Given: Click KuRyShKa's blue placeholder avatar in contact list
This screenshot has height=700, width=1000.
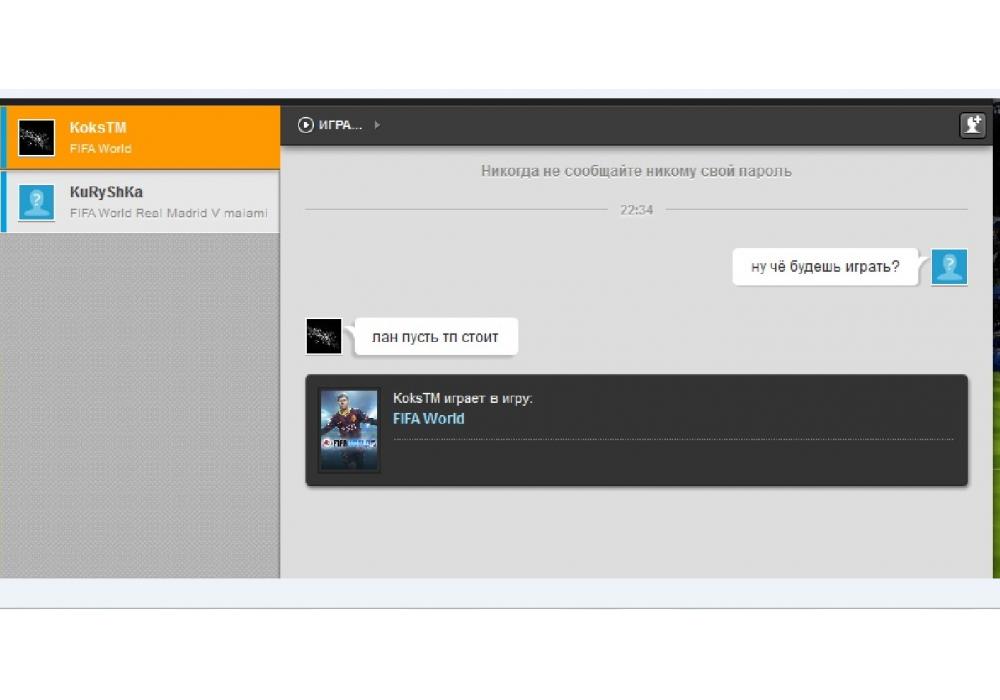Looking at the screenshot, I should [x=37, y=202].
